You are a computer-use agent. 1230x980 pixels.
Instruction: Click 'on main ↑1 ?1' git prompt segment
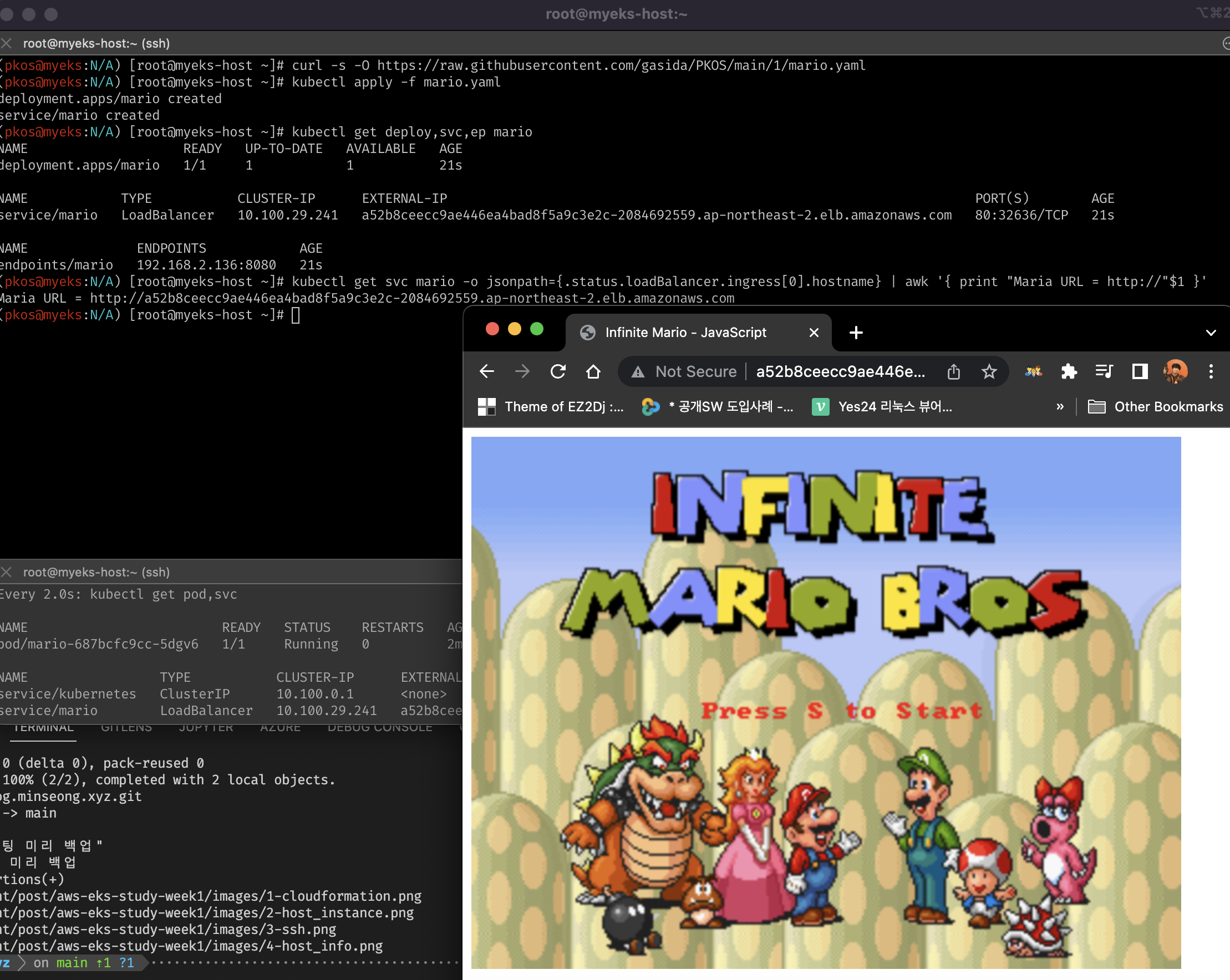pos(83,963)
